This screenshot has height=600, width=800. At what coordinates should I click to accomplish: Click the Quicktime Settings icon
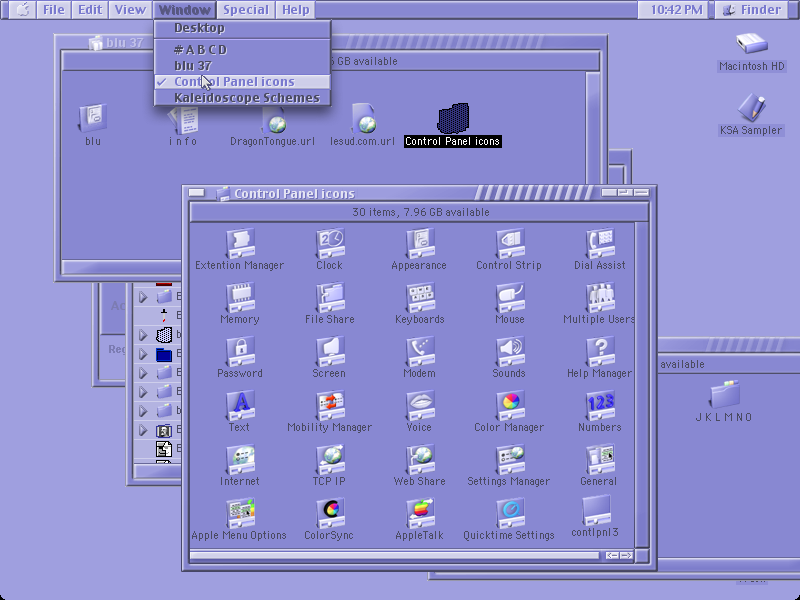coord(510,514)
